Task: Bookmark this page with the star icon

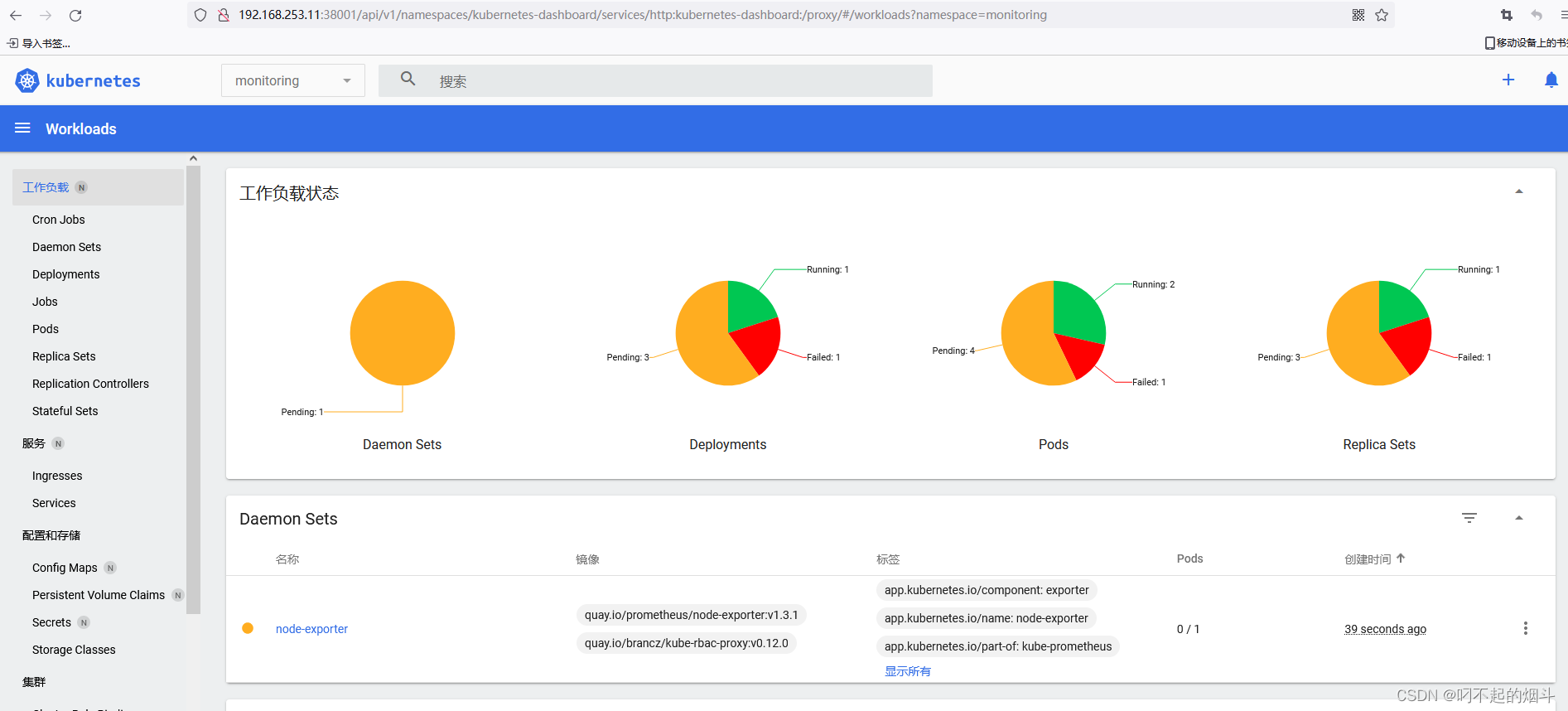Action: tap(1382, 15)
